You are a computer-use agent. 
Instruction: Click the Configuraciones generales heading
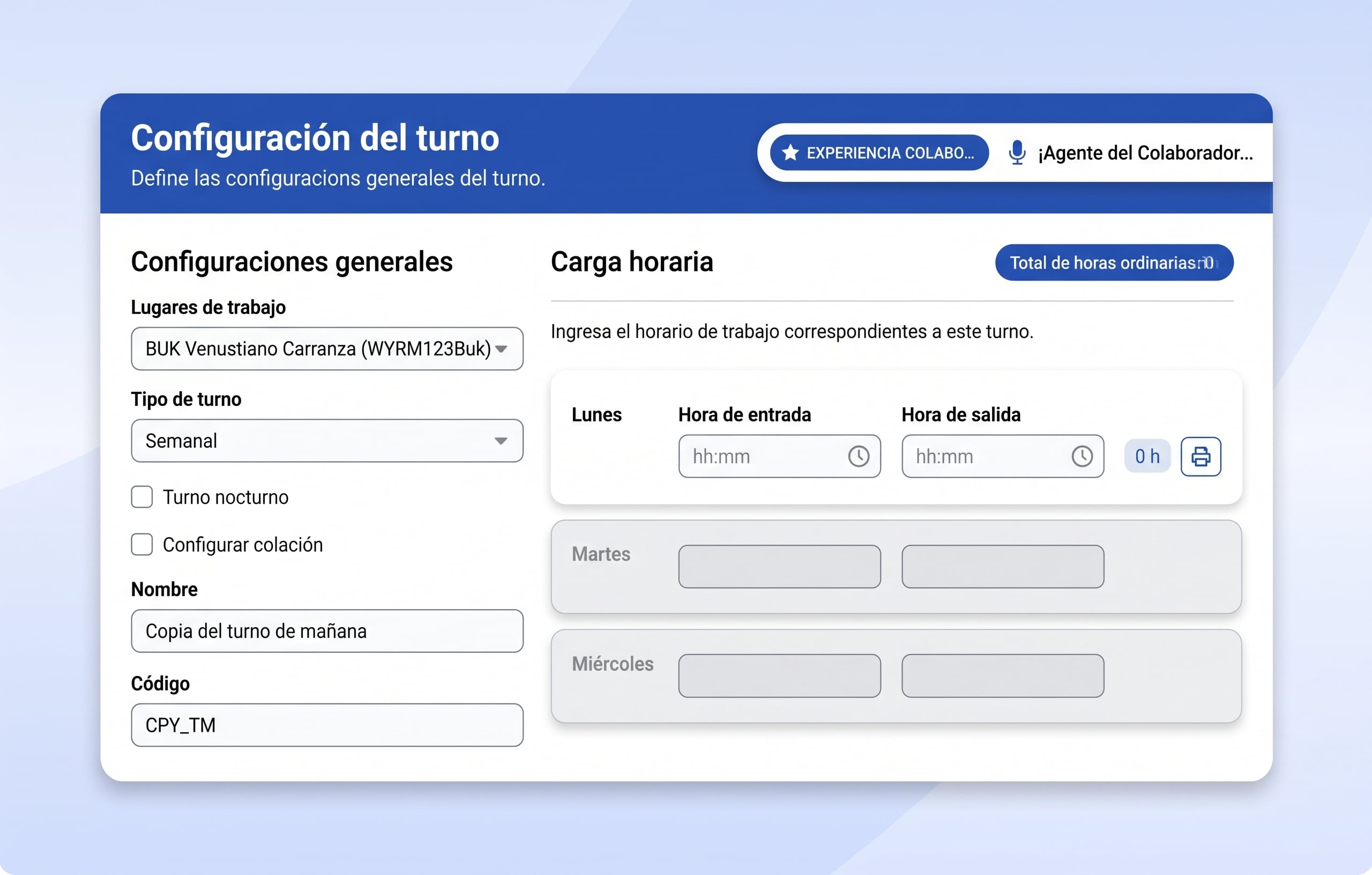292,262
